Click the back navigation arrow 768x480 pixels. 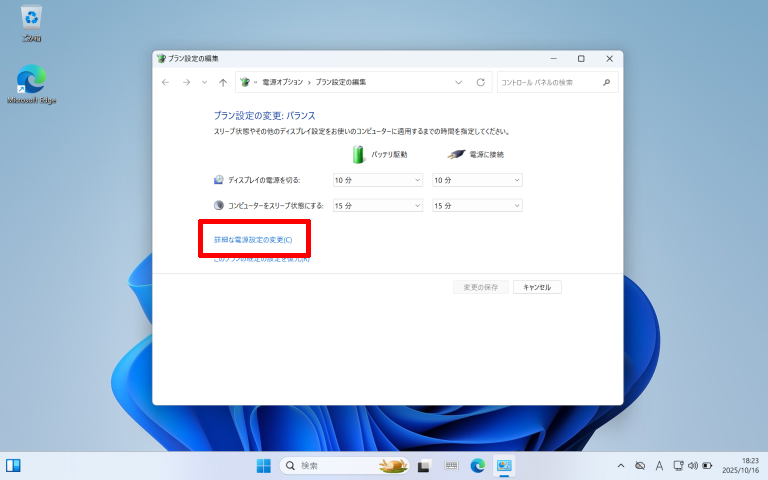coord(166,82)
